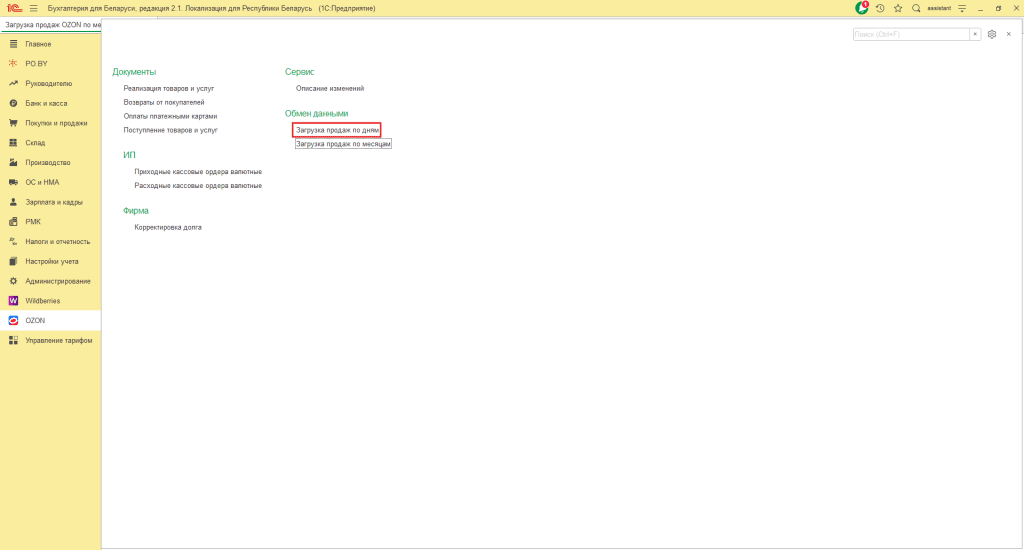The width and height of the screenshot is (1024, 550).
Task: Select the Налоги и отчетность menu label
Action: coord(57,242)
